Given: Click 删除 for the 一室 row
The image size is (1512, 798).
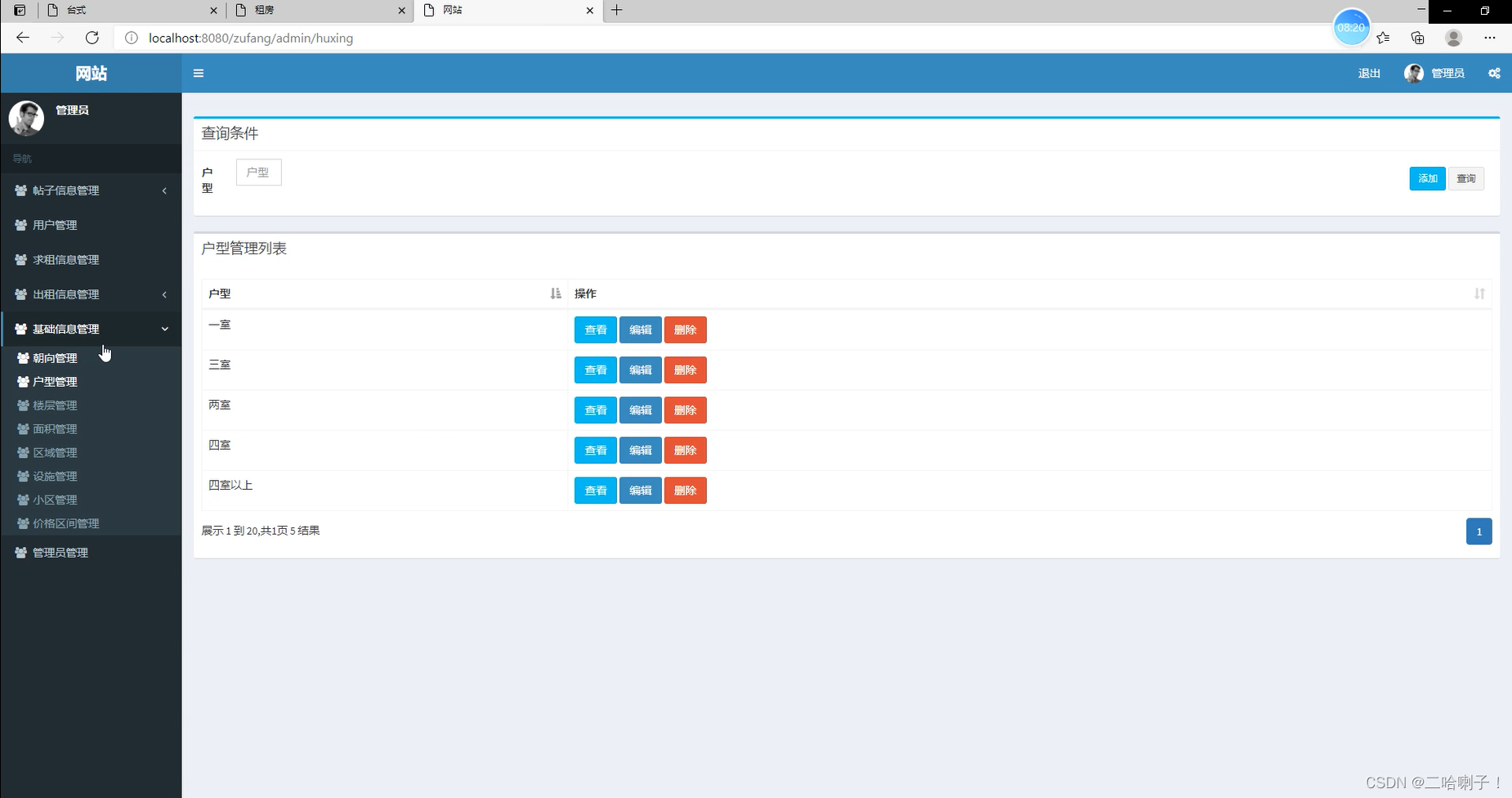Looking at the screenshot, I should 686,330.
